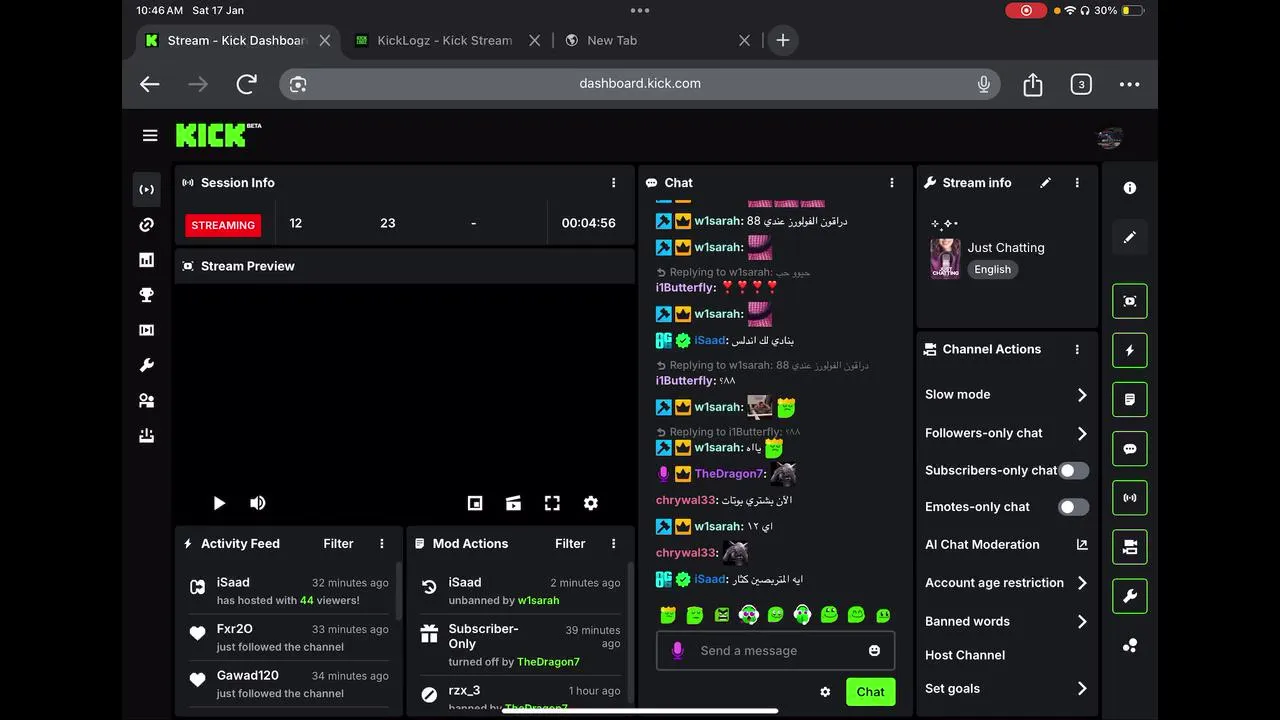Open Stream info three-dot menu
Image resolution: width=1280 pixels, height=720 pixels.
(1077, 183)
